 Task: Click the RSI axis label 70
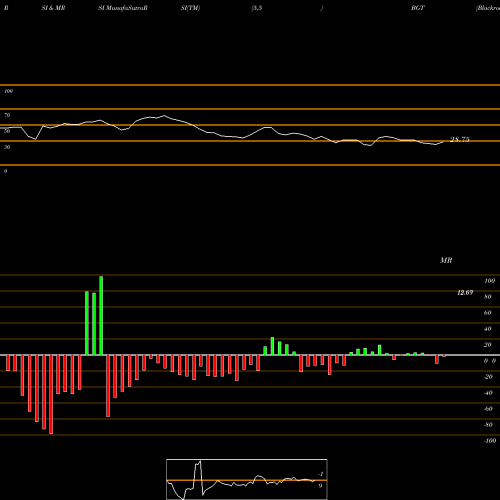tap(7, 115)
